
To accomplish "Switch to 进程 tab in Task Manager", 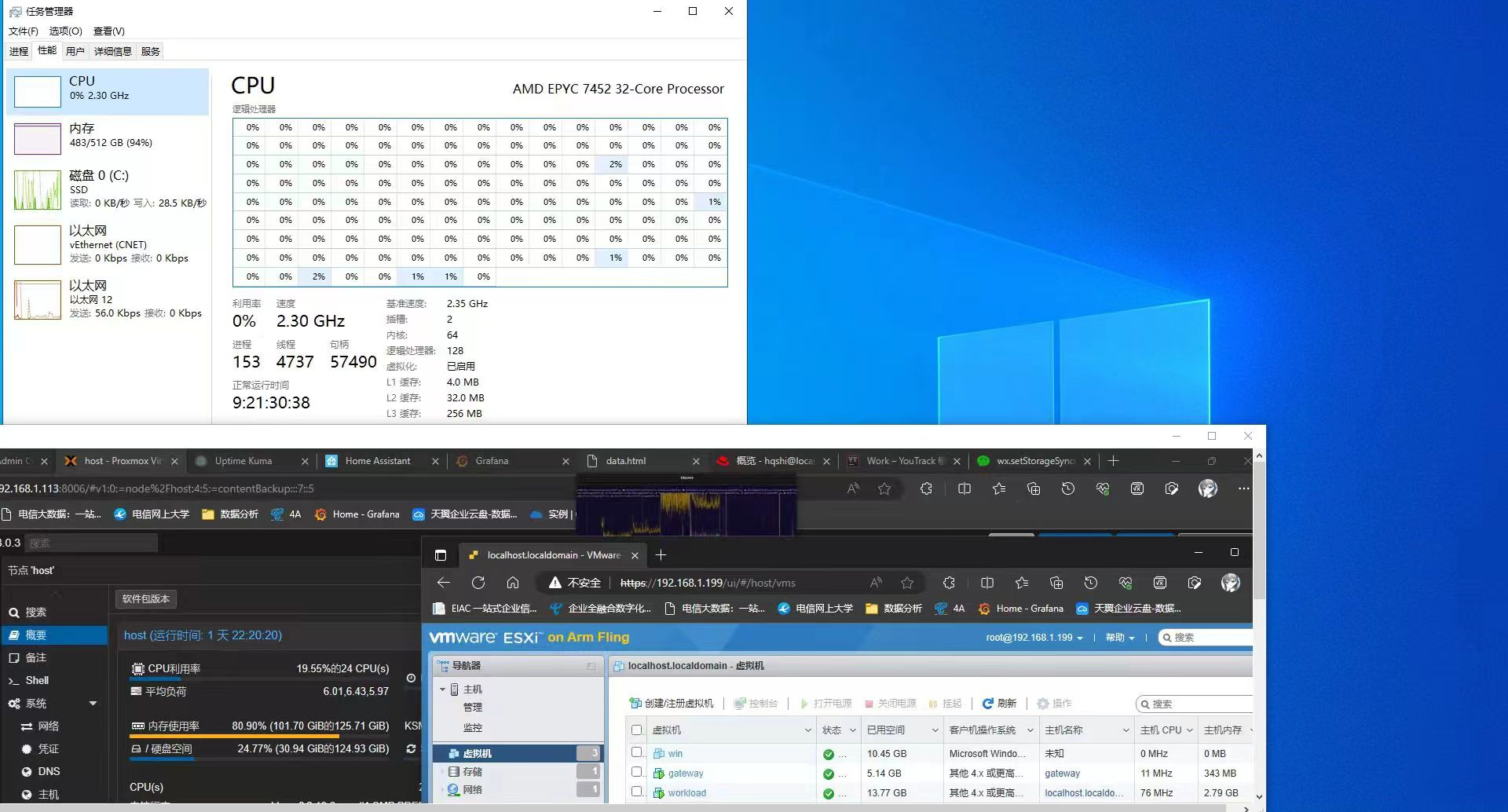I will [19, 51].
